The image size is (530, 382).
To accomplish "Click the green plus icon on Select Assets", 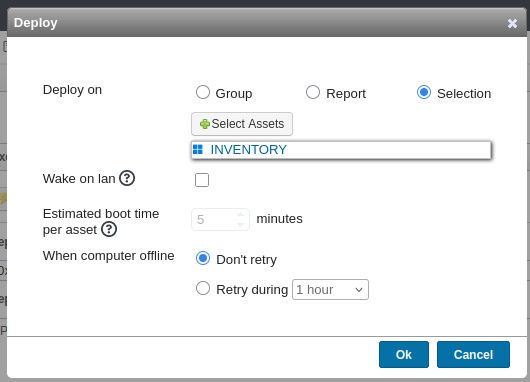I will point(204,124).
